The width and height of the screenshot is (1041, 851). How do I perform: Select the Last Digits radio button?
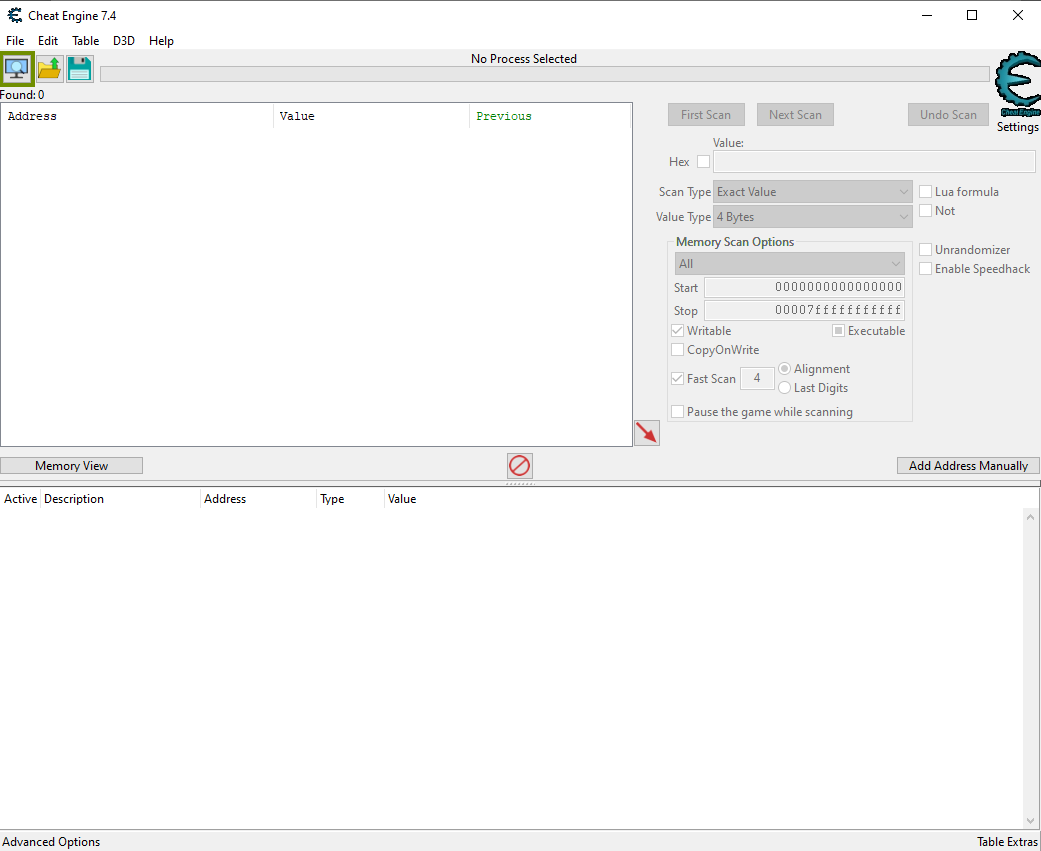click(784, 388)
